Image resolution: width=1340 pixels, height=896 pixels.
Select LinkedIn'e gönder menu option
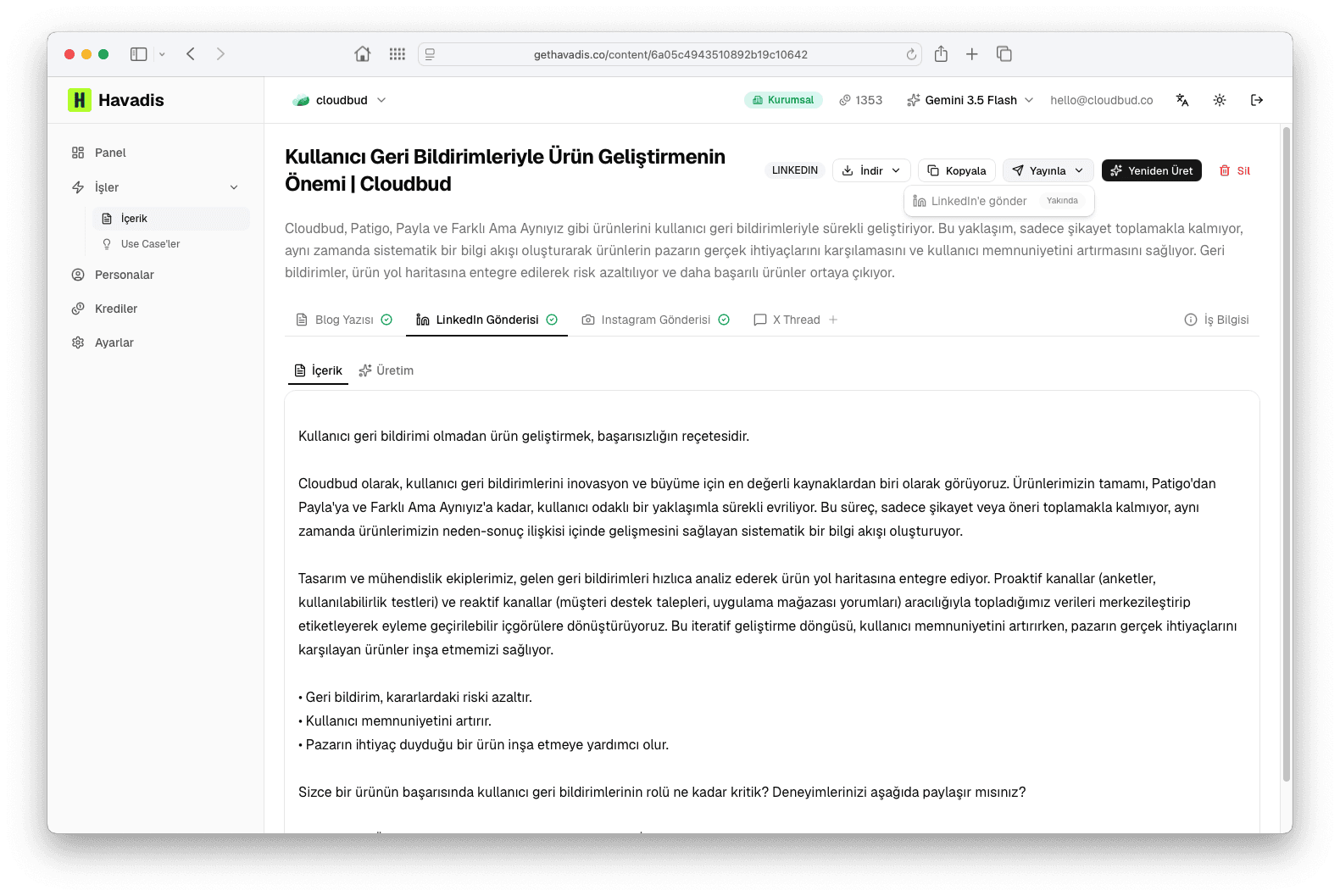[x=999, y=201]
